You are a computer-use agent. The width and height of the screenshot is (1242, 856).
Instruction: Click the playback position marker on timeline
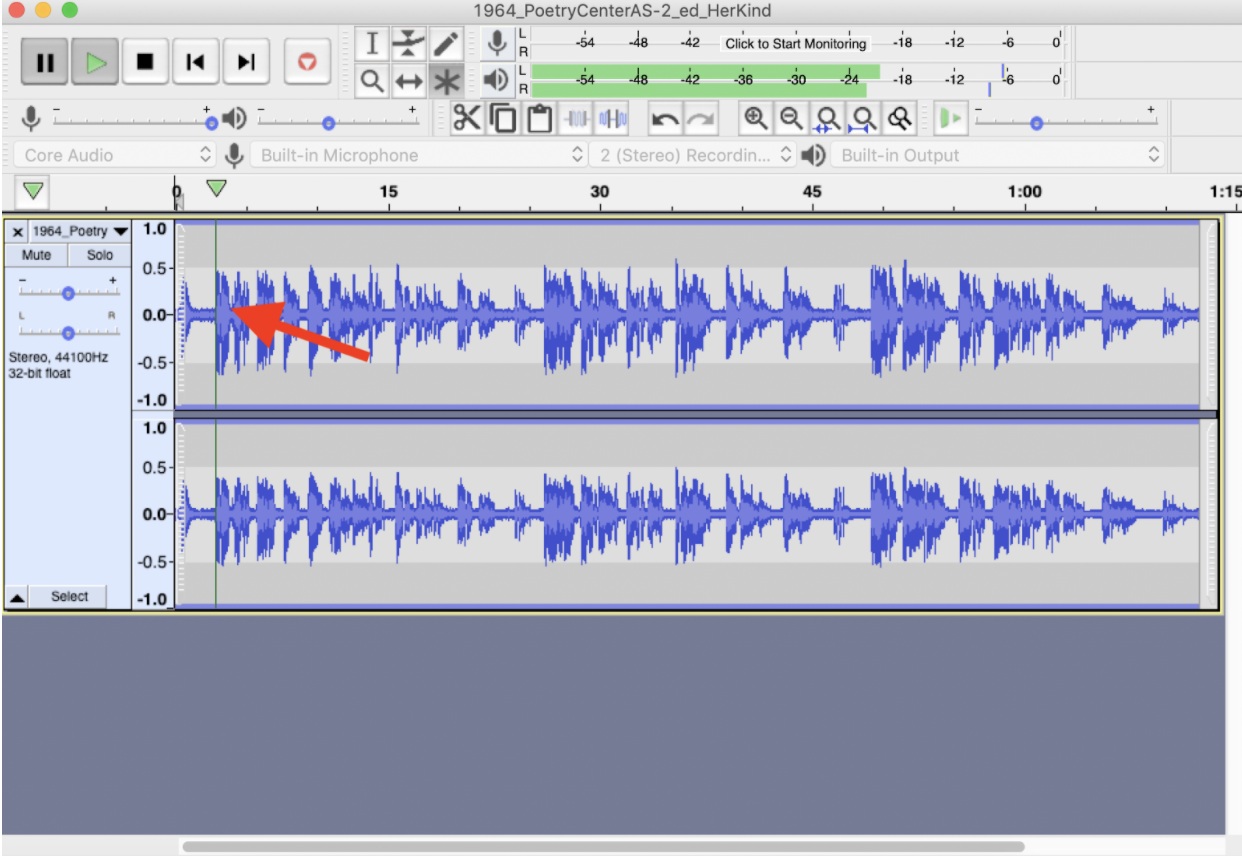[216, 187]
